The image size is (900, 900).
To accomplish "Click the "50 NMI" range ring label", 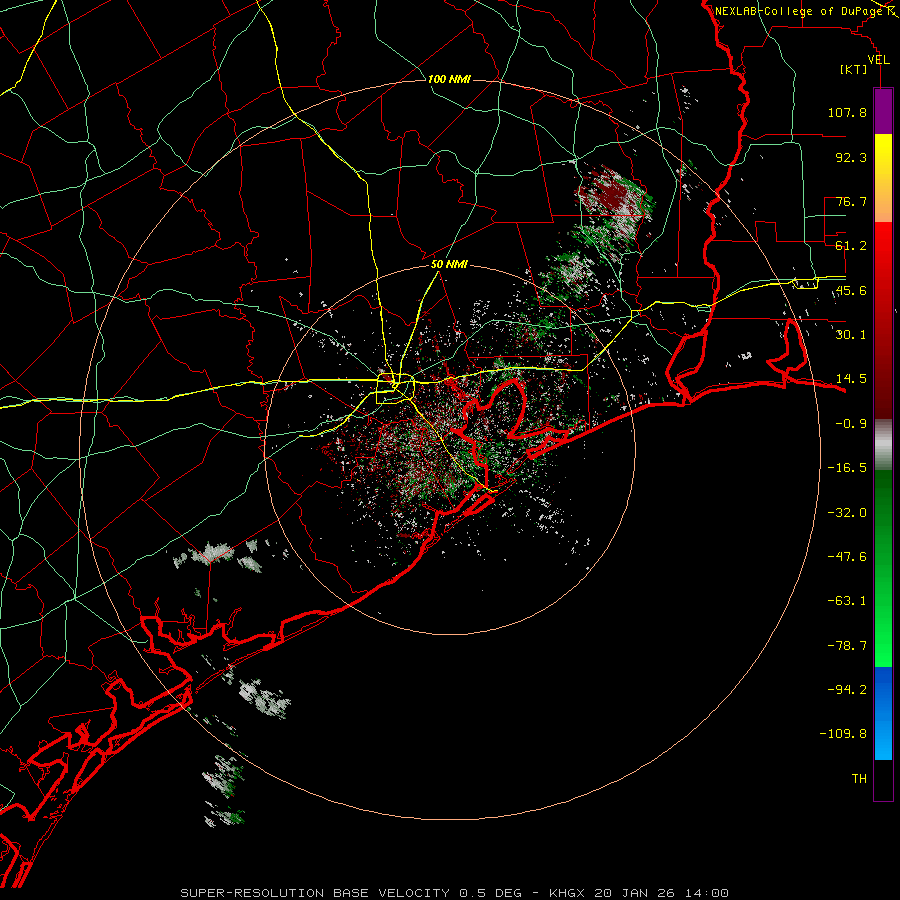I will 449,265.
